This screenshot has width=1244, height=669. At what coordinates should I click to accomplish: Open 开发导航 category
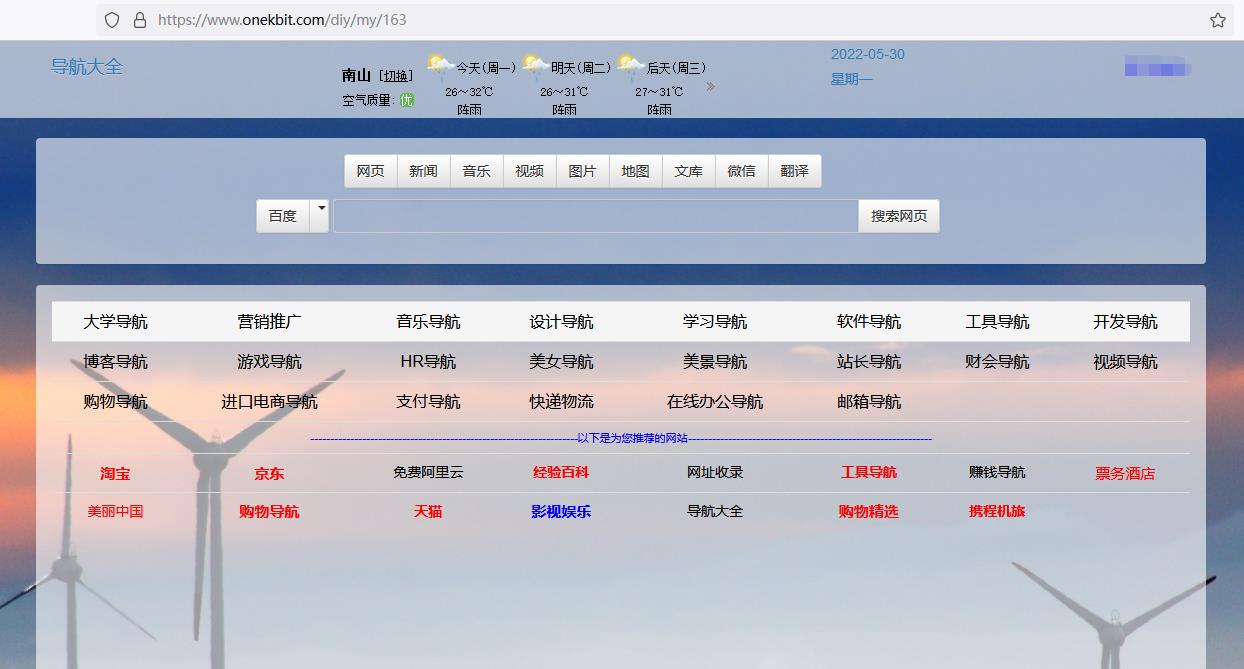point(1125,322)
